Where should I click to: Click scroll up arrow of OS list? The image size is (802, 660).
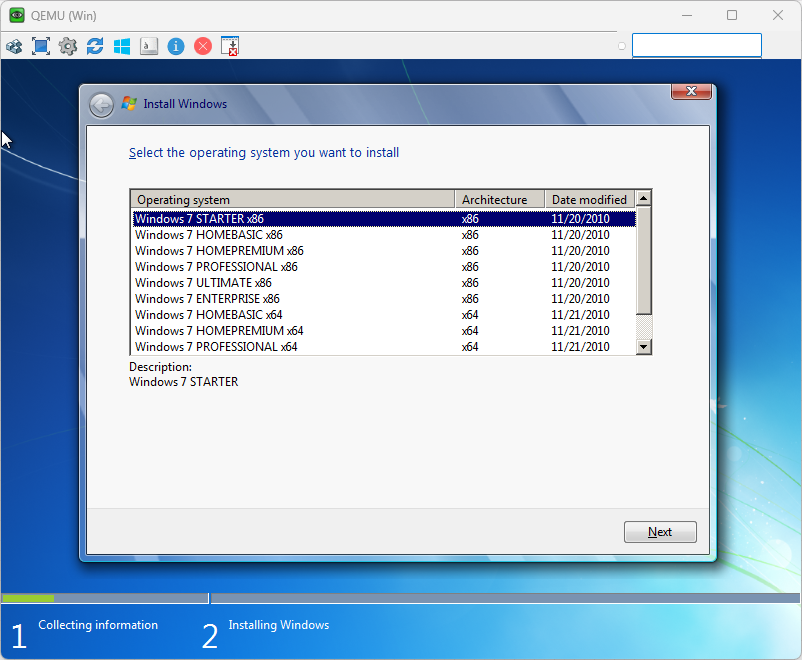coord(643,199)
